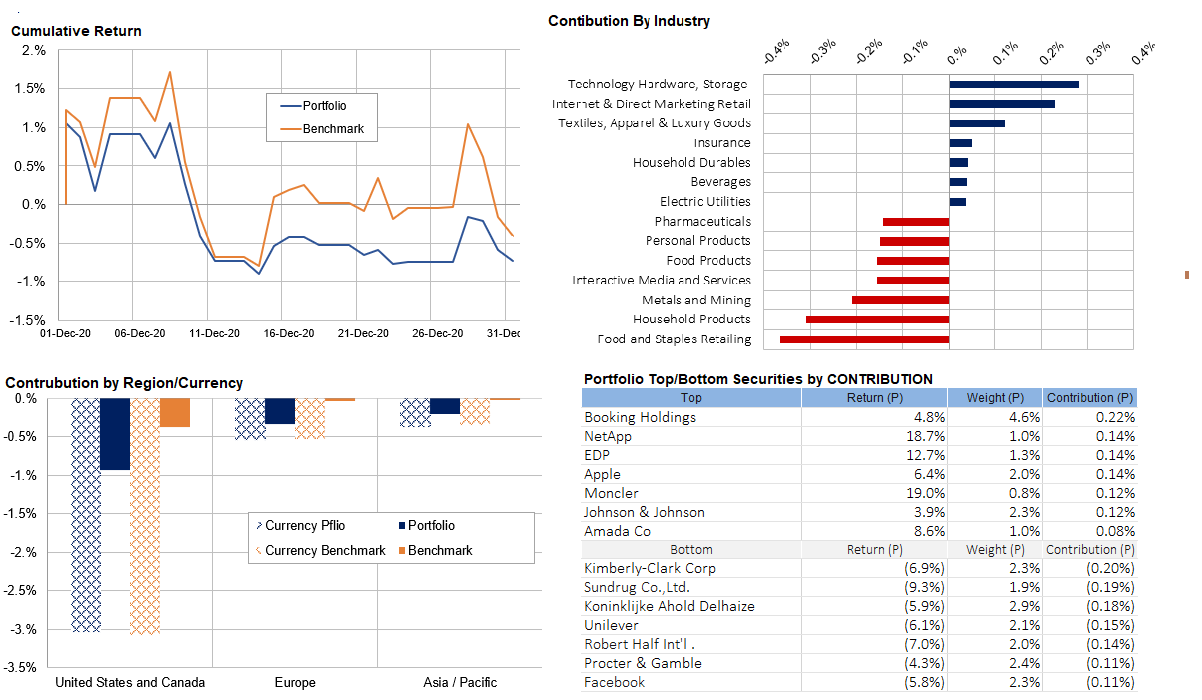Select the Kimberly-Clark Corp cell
This screenshot has width=1202, height=700.
click(650, 568)
